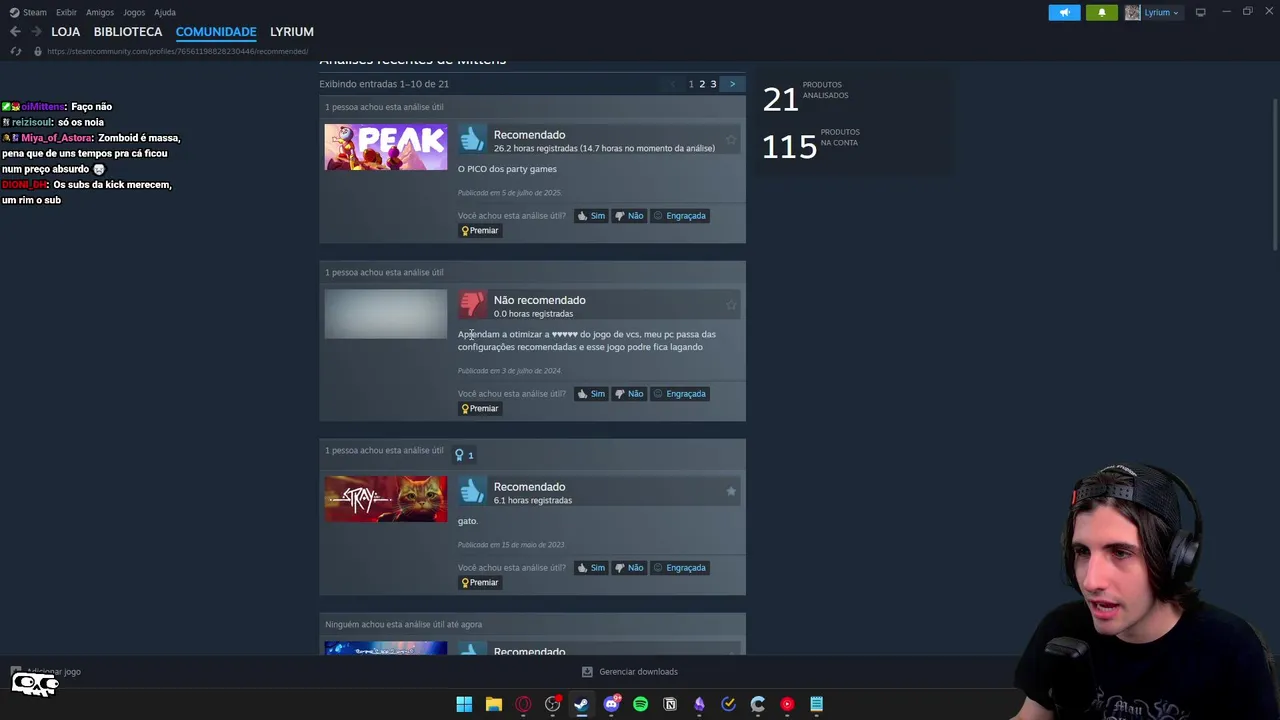Click Adicionar jogo at bottom left

pyautogui.click(x=46, y=672)
